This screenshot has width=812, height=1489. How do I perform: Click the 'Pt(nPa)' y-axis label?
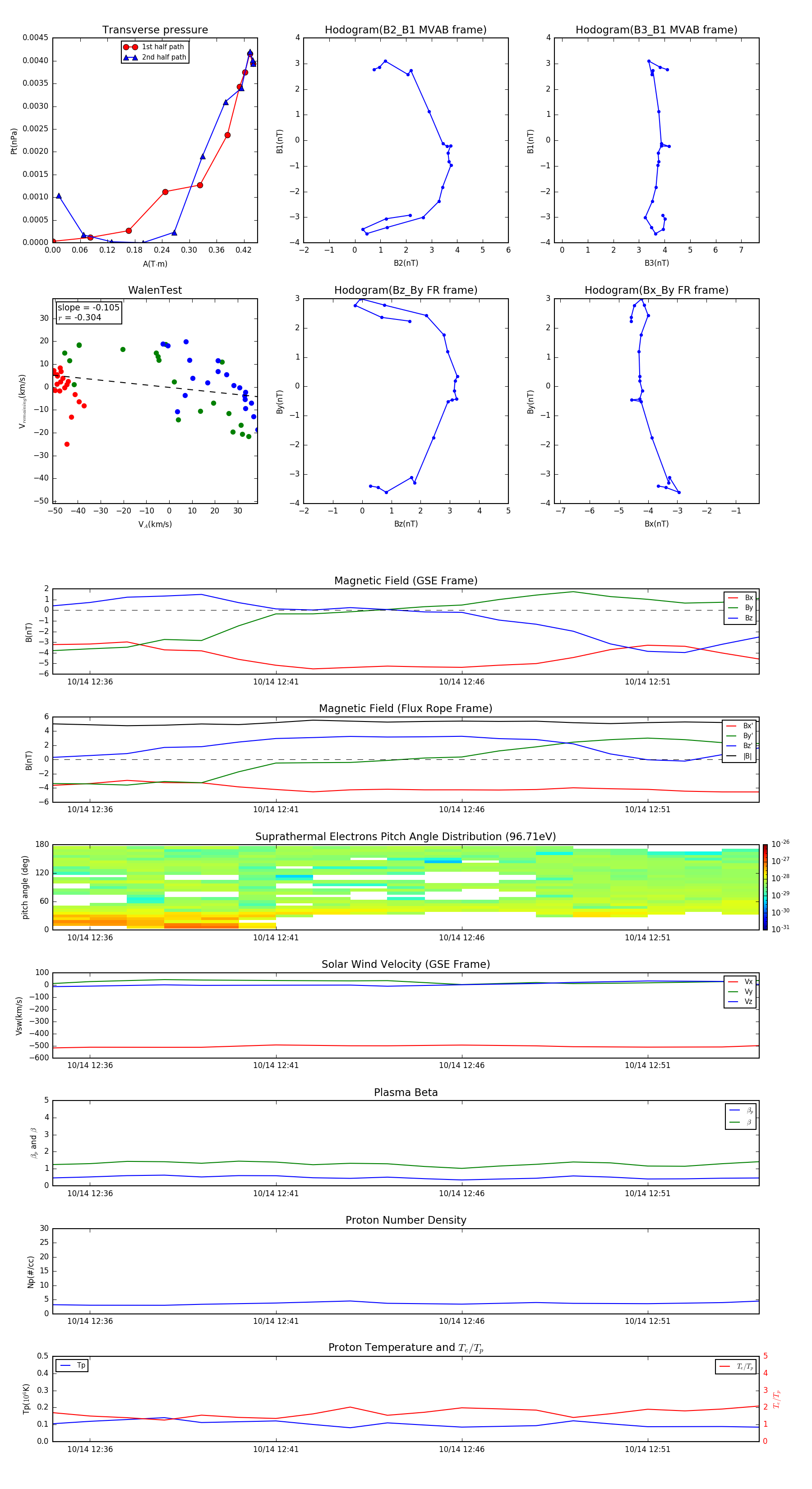(x=14, y=140)
